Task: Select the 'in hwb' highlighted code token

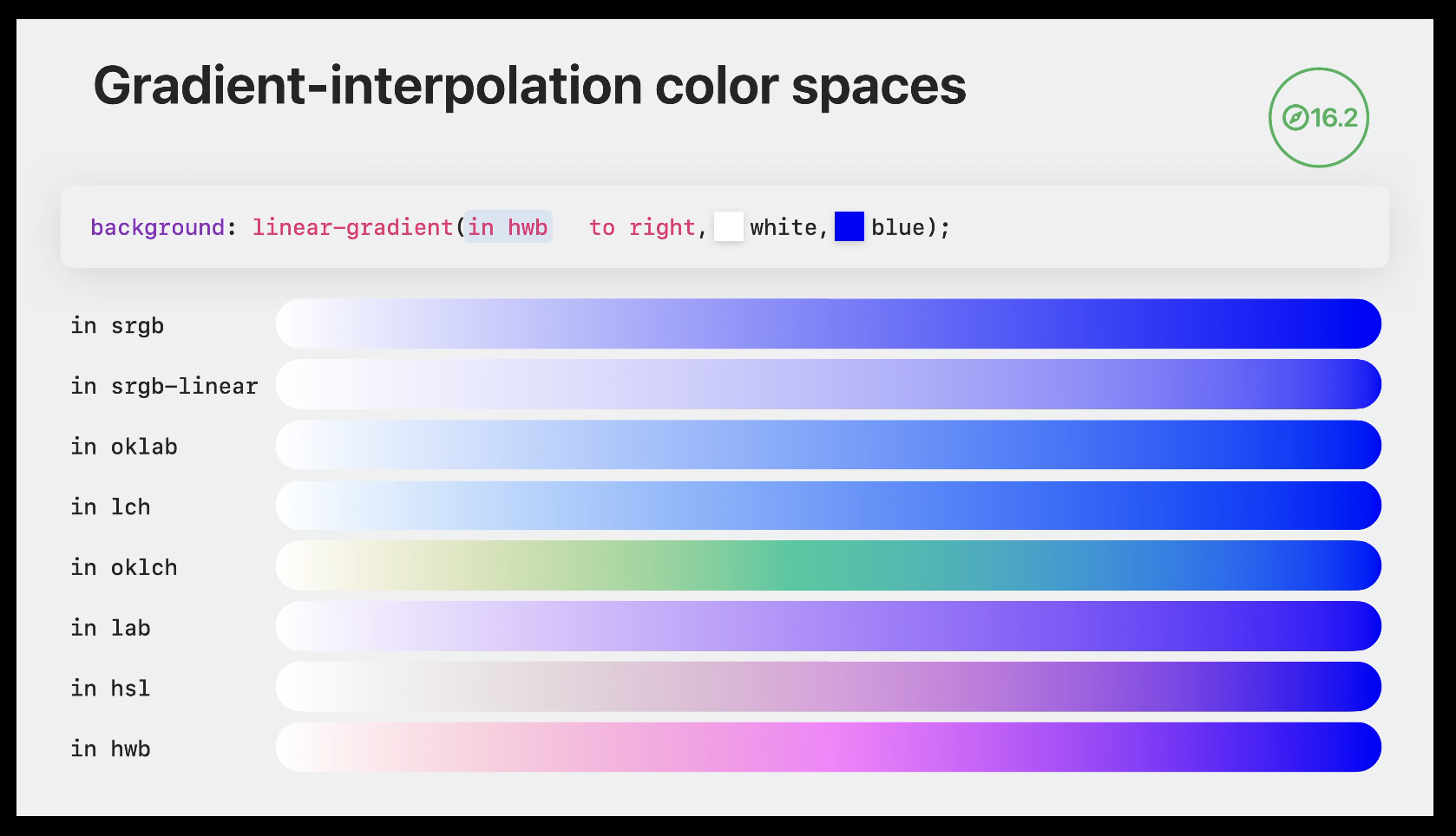Action: 508,227
